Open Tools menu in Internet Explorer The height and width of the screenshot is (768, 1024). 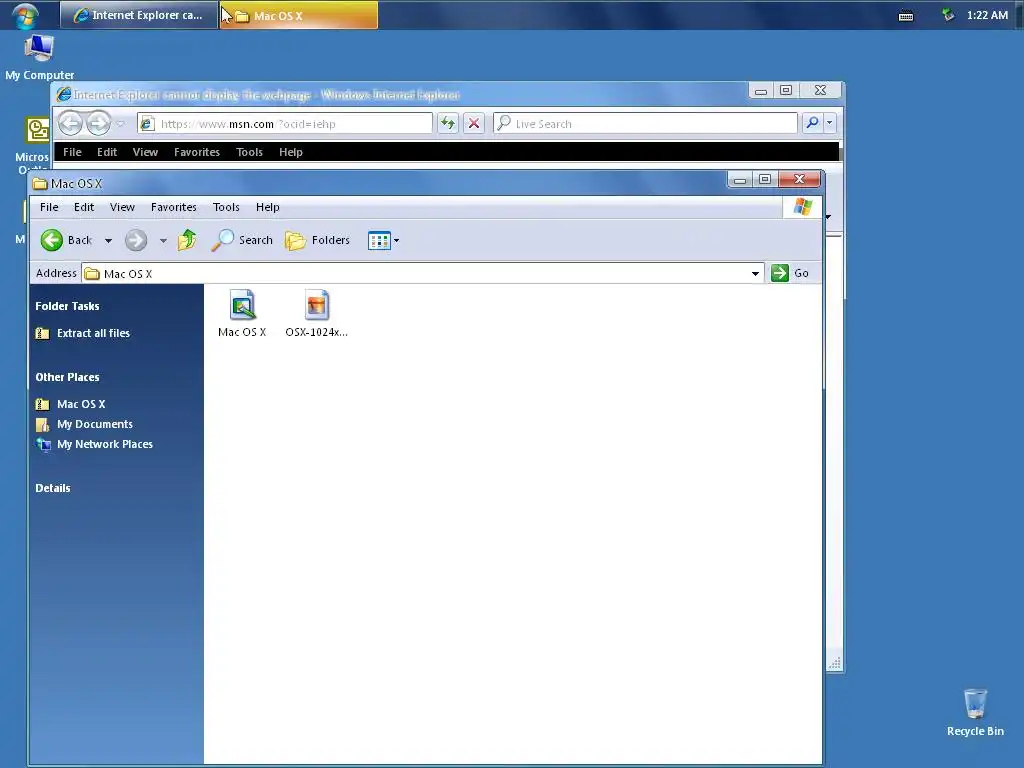click(249, 152)
